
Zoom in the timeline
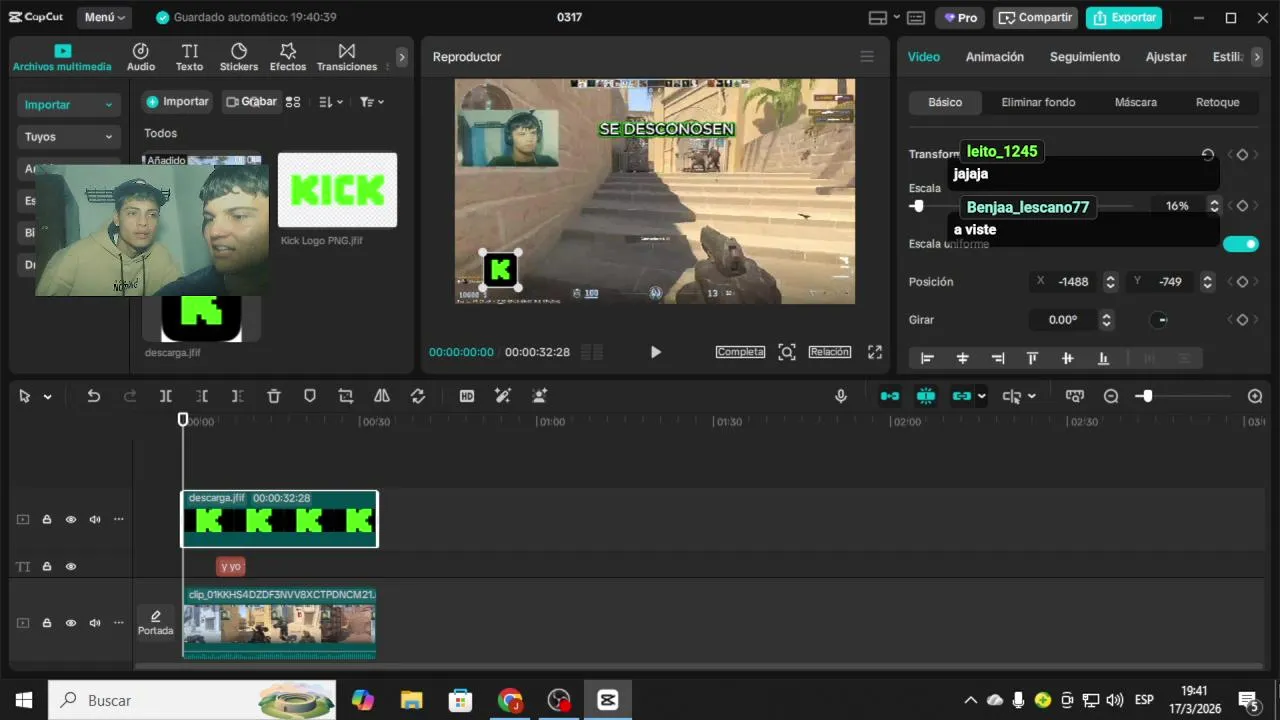pos(1255,396)
